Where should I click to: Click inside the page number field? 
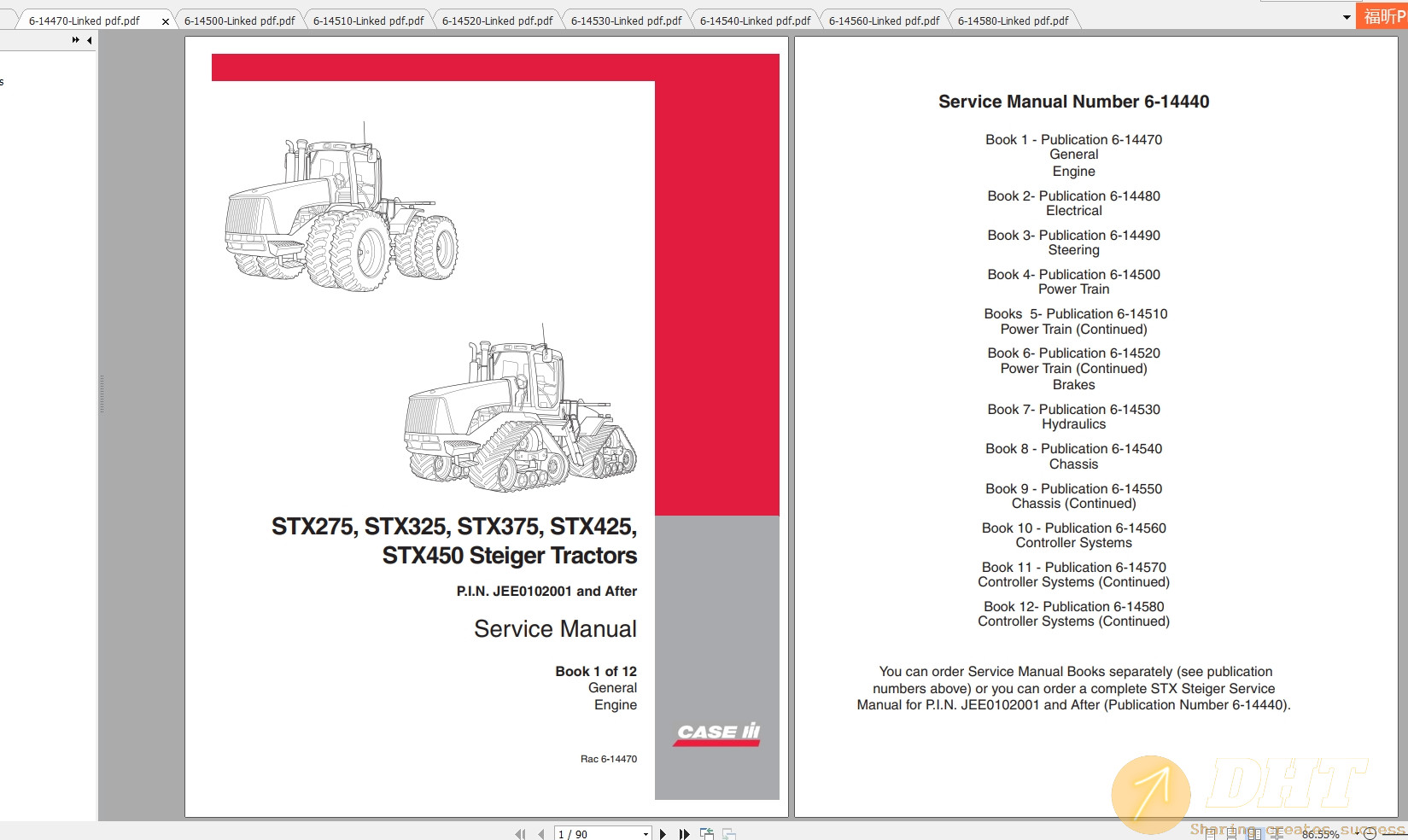589,834
